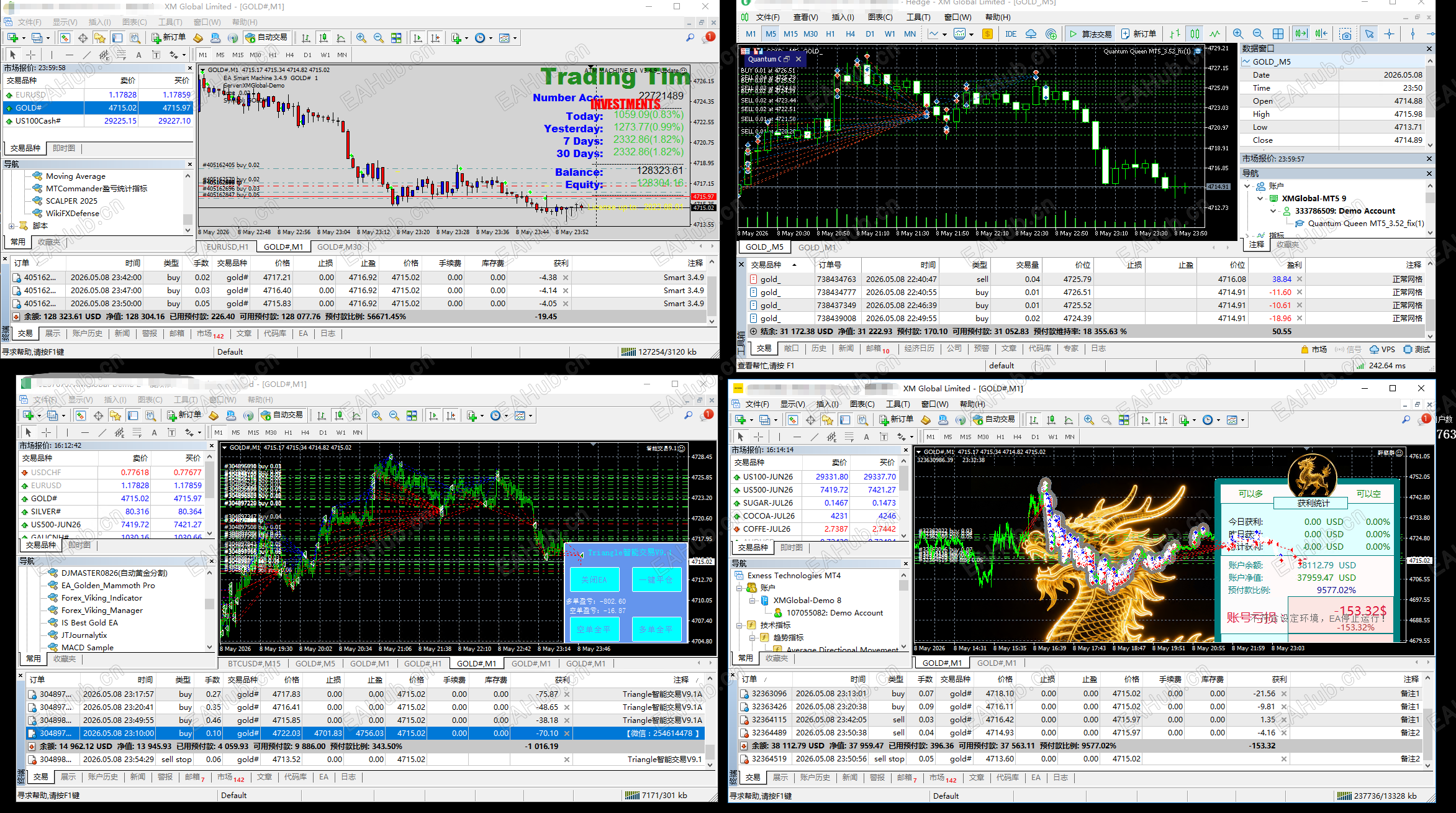The height and width of the screenshot is (813, 1456).
Task: Click cloud VPS icon in MT5 terminal toolbar
Action: tap(1031, 34)
